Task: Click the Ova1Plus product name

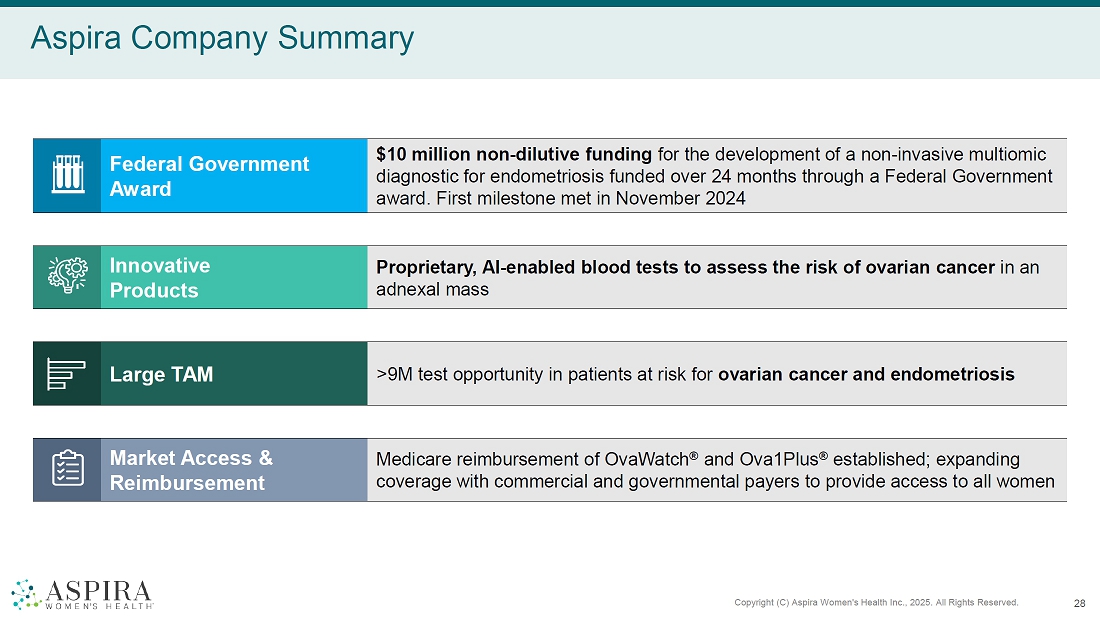Action: [x=779, y=459]
